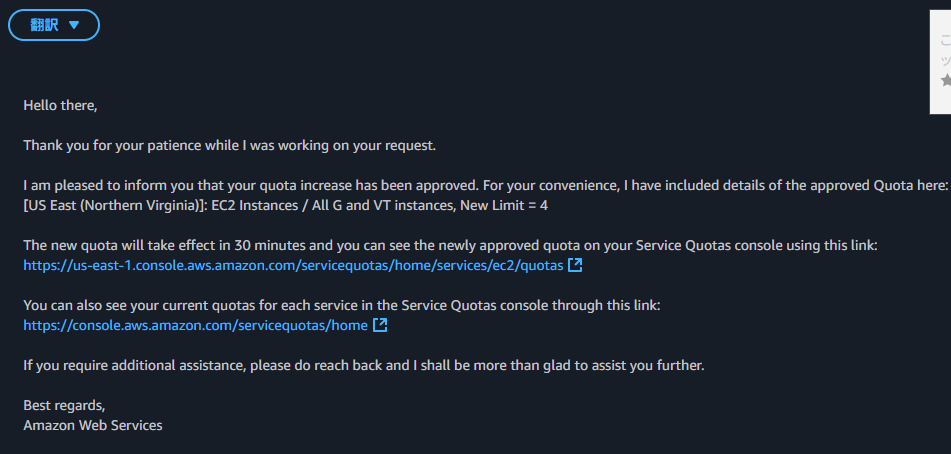Click external-link icon after servicequotas/home URL
951x454 pixels.
coord(380,325)
